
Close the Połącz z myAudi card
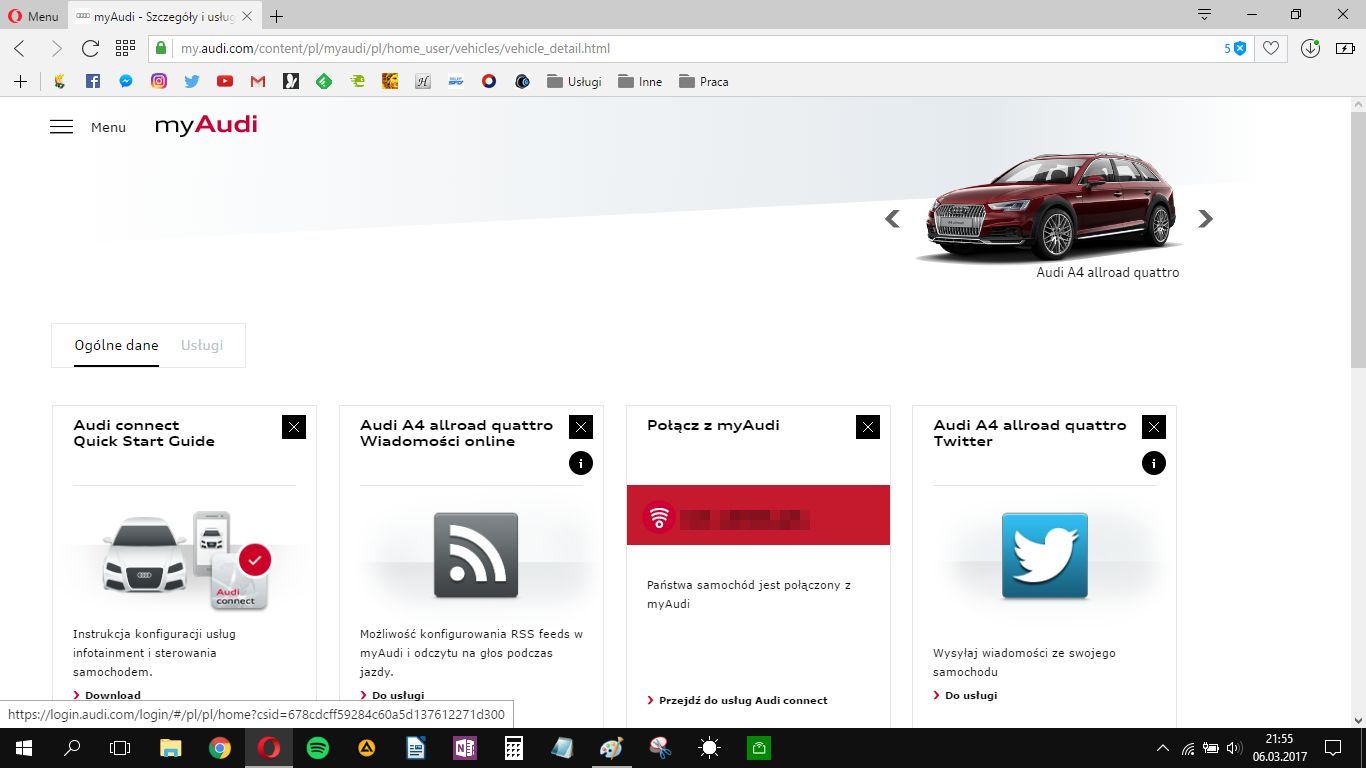868,427
